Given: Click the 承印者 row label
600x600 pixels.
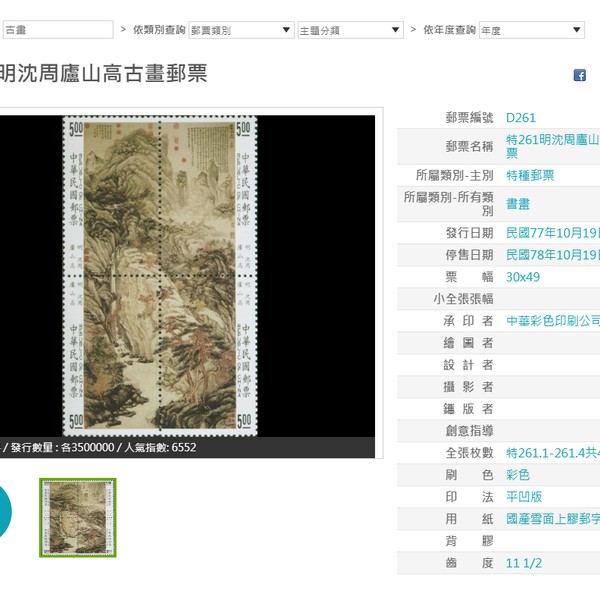Looking at the screenshot, I should [x=468, y=321].
